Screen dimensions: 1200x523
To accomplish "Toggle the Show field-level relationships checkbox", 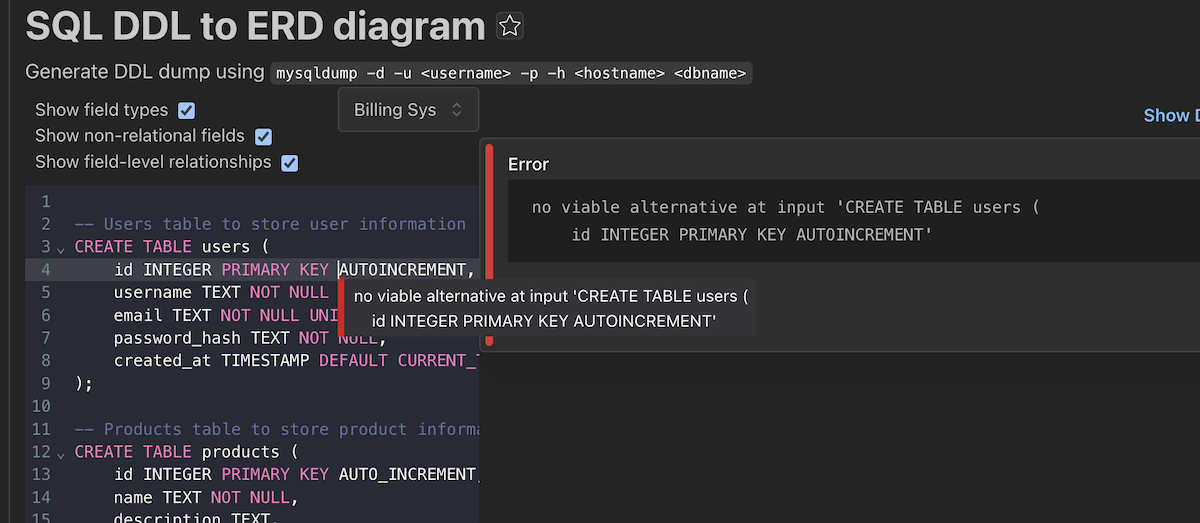I will pos(290,162).
